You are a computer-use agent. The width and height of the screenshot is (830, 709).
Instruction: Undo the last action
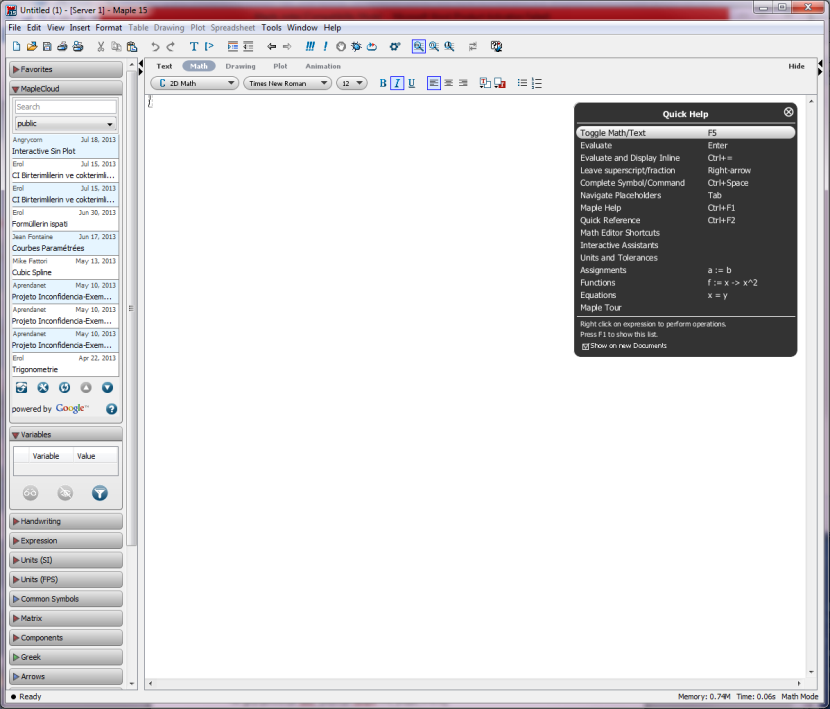[155, 47]
